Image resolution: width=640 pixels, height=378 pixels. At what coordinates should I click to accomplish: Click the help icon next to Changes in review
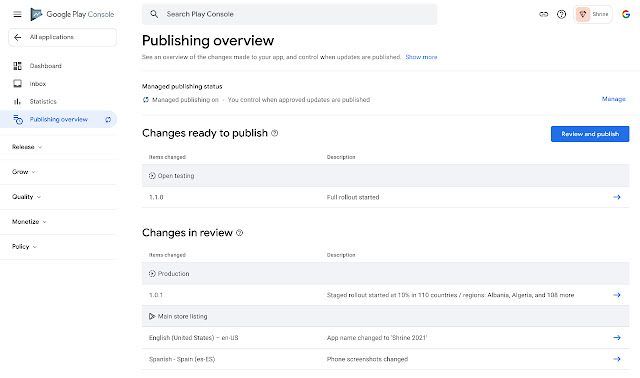240,233
